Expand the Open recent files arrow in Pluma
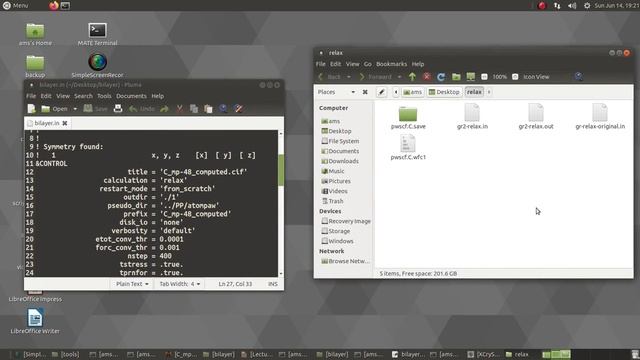This screenshot has height=360, width=640. click(x=75, y=109)
